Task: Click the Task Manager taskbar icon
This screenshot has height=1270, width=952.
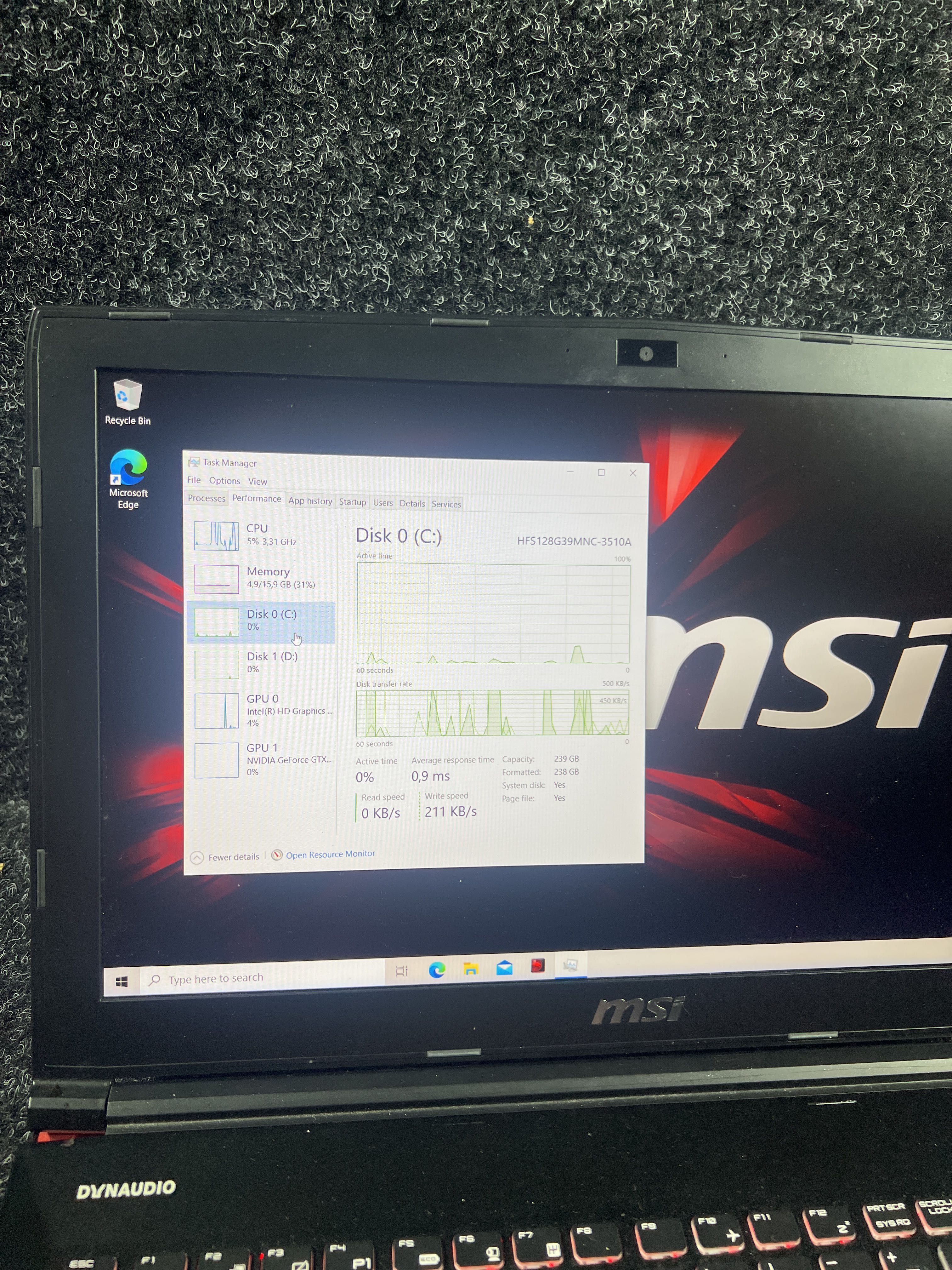Action: [x=570, y=965]
